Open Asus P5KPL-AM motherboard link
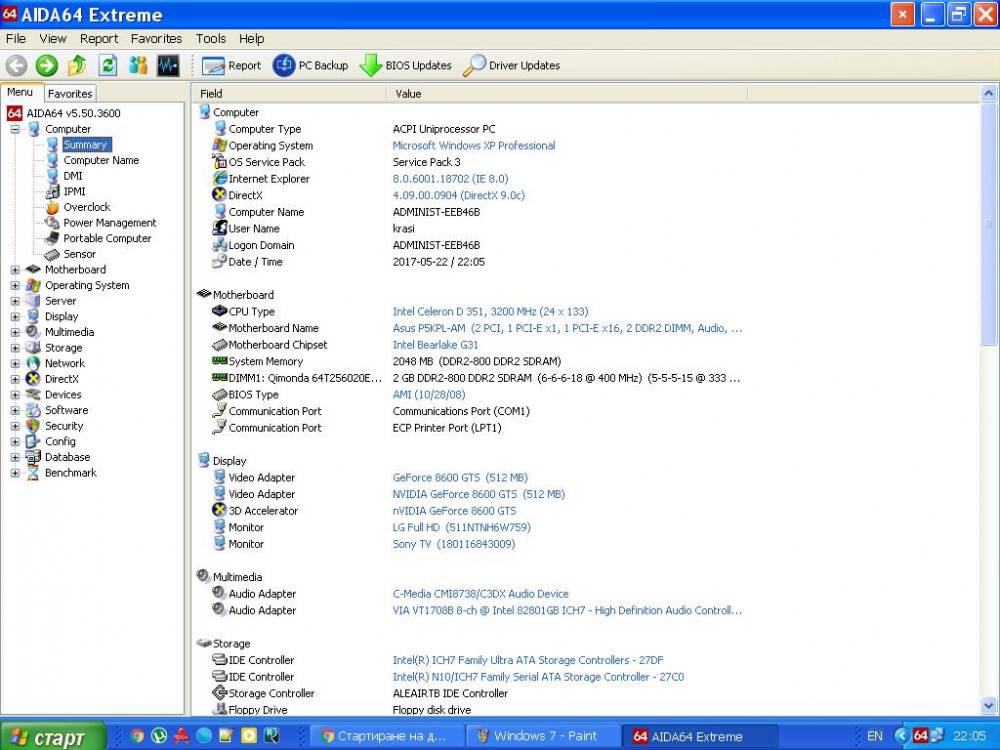This screenshot has height=750, width=1000. click(567, 328)
